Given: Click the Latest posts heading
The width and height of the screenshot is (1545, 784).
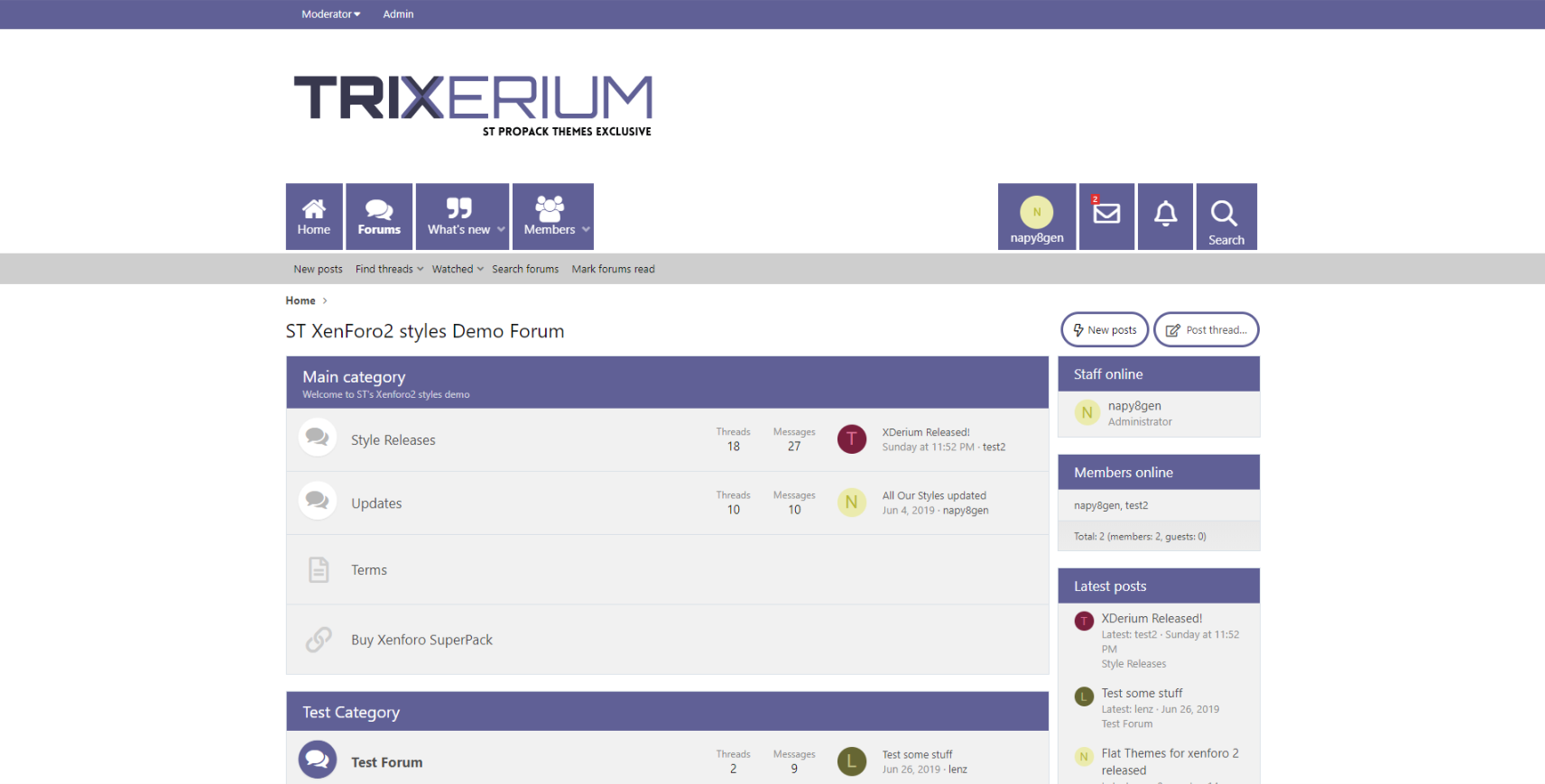Looking at the screenshot, I should pyautogui.click(x=1110, y=586).
